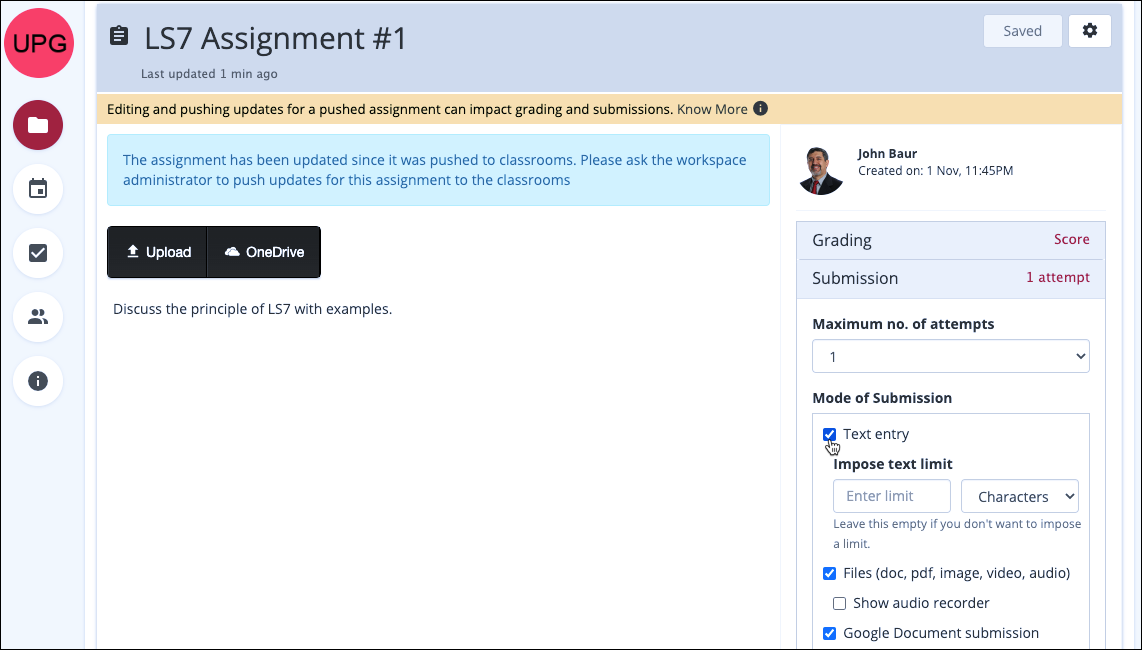Image resolution: width=1142 pixels, height=650 pixels.
Task: Click the LS7 Assignment #1 title
Action: [275, 38]
